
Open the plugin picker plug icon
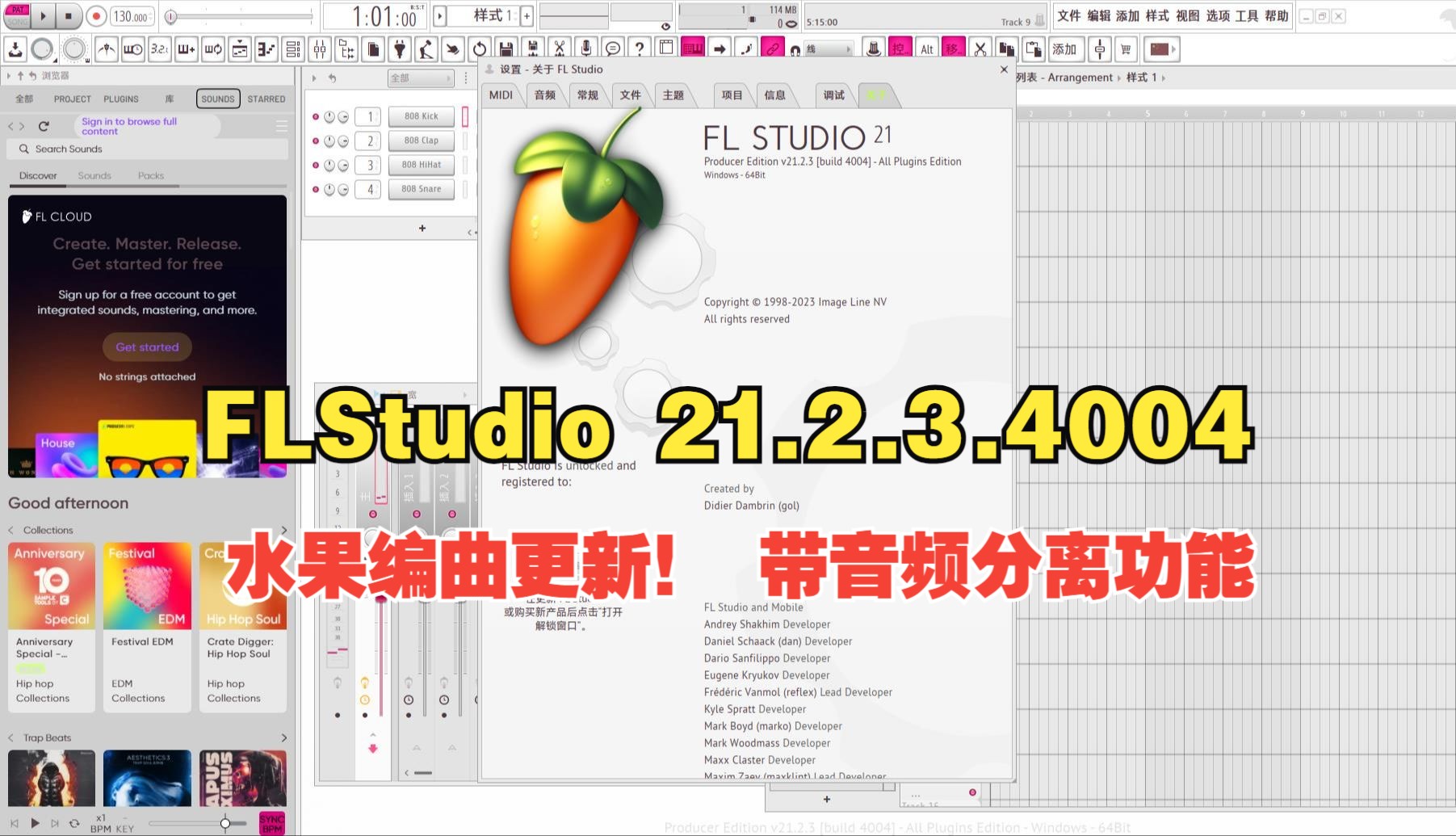pos(400,49)
